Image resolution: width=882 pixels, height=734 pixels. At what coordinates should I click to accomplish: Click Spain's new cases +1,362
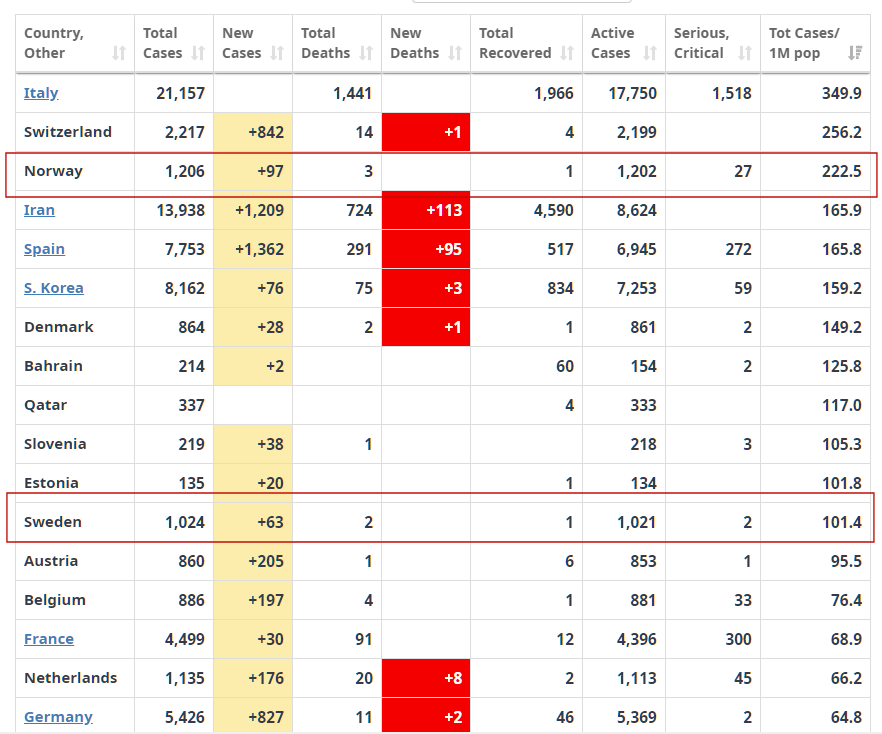tap(259, 249)
